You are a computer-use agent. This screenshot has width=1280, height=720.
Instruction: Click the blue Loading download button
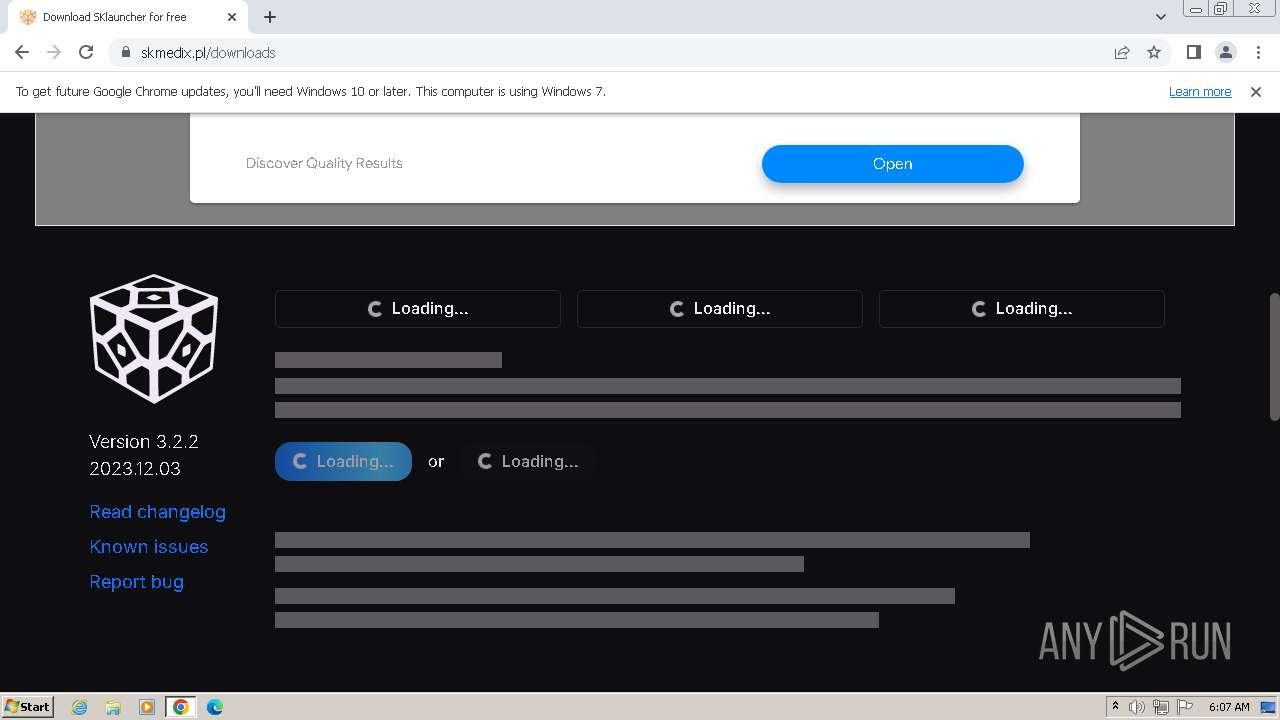pyautogui.click(x=343, y=461)
